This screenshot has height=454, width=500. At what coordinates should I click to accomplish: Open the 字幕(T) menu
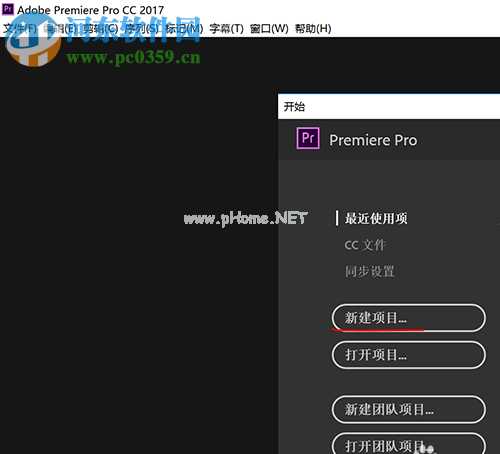pyautogui.click(x=227, y=29)
